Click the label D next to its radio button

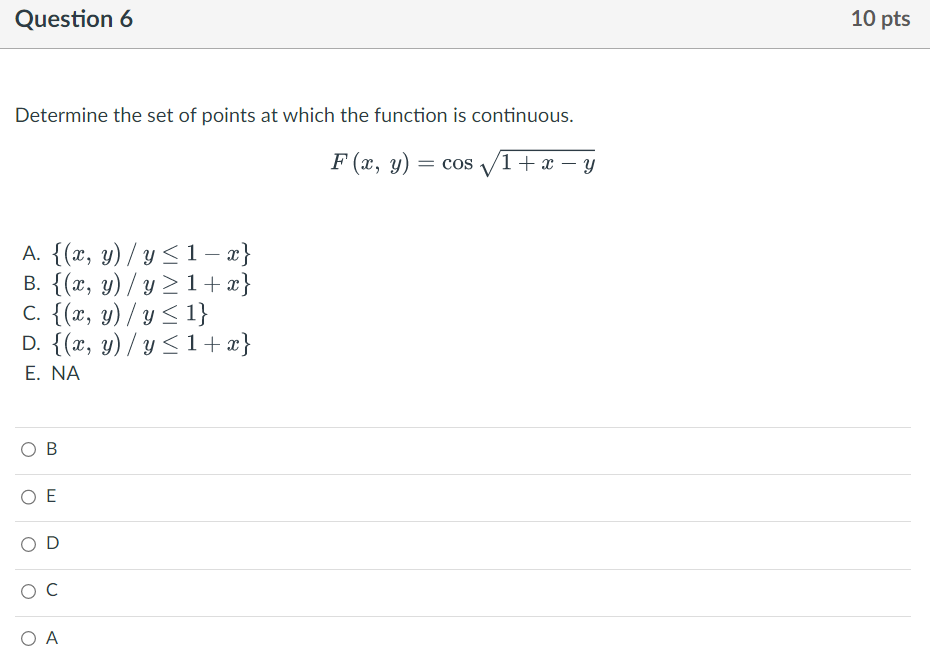pyautogui.click(x=51, y=543)
